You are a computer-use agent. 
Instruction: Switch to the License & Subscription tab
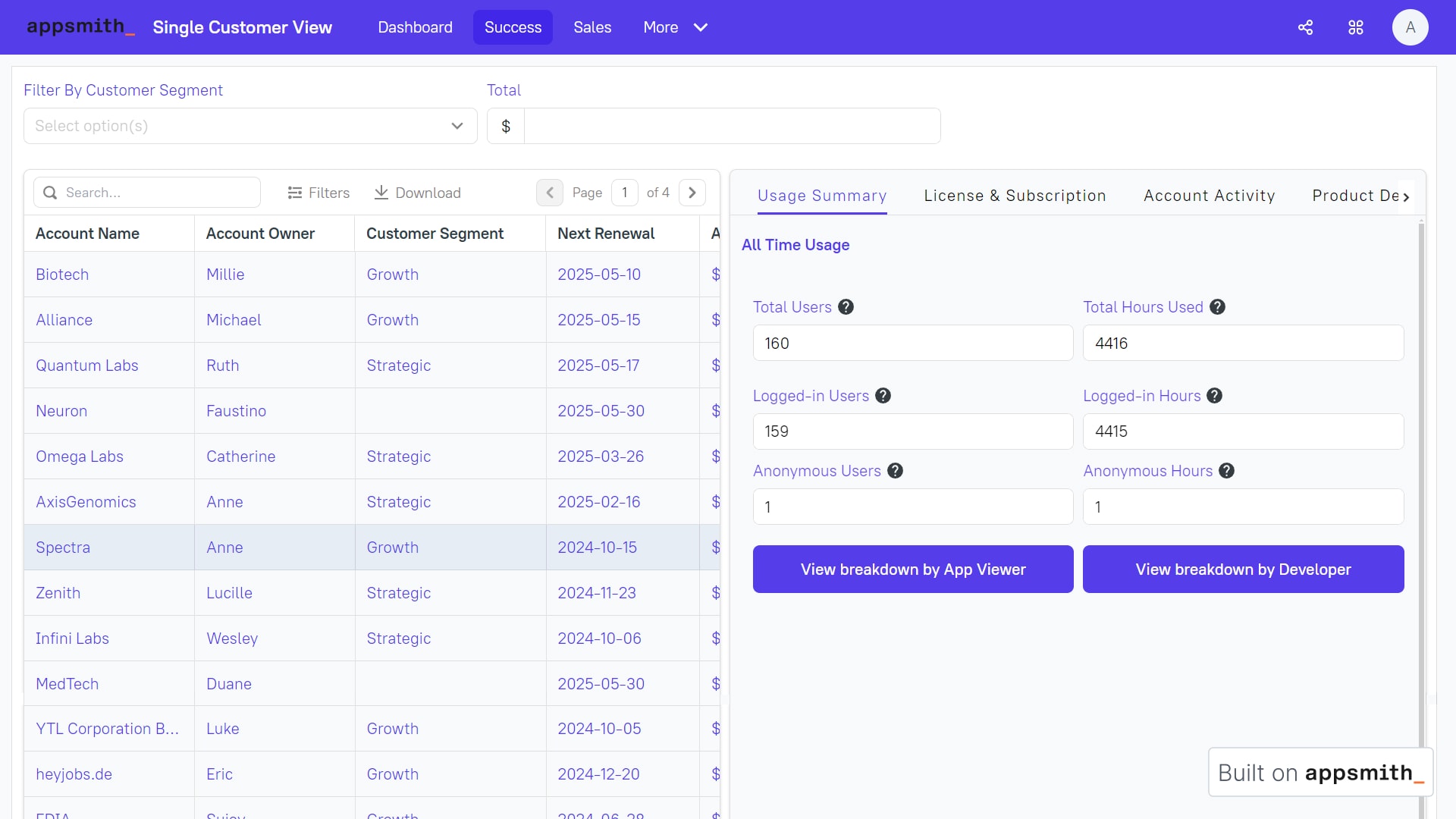pyautogui.click(x=1015, y=196)
